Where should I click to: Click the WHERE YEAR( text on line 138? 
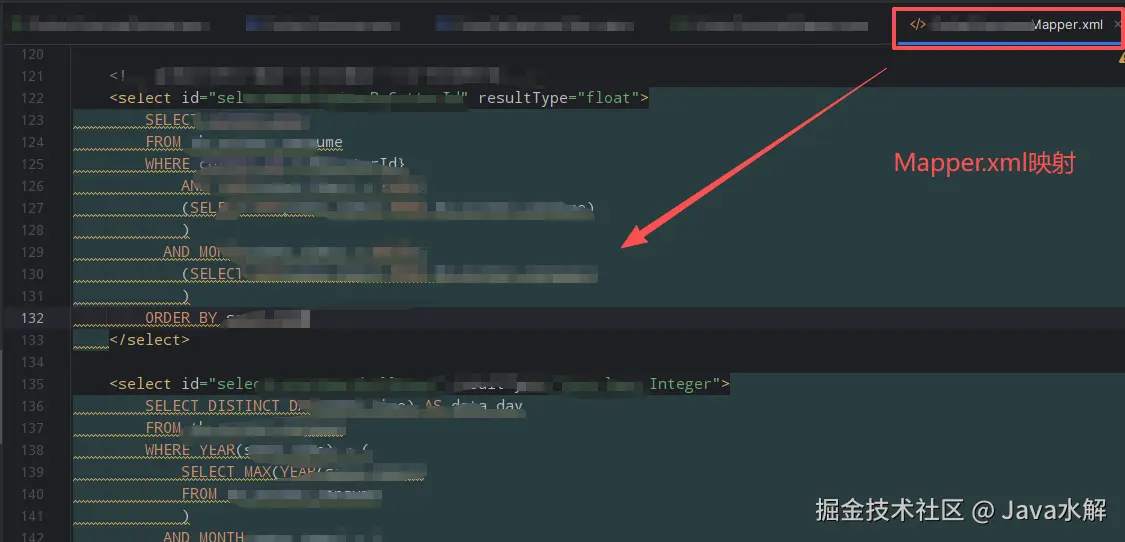click(x=194, y=450)
